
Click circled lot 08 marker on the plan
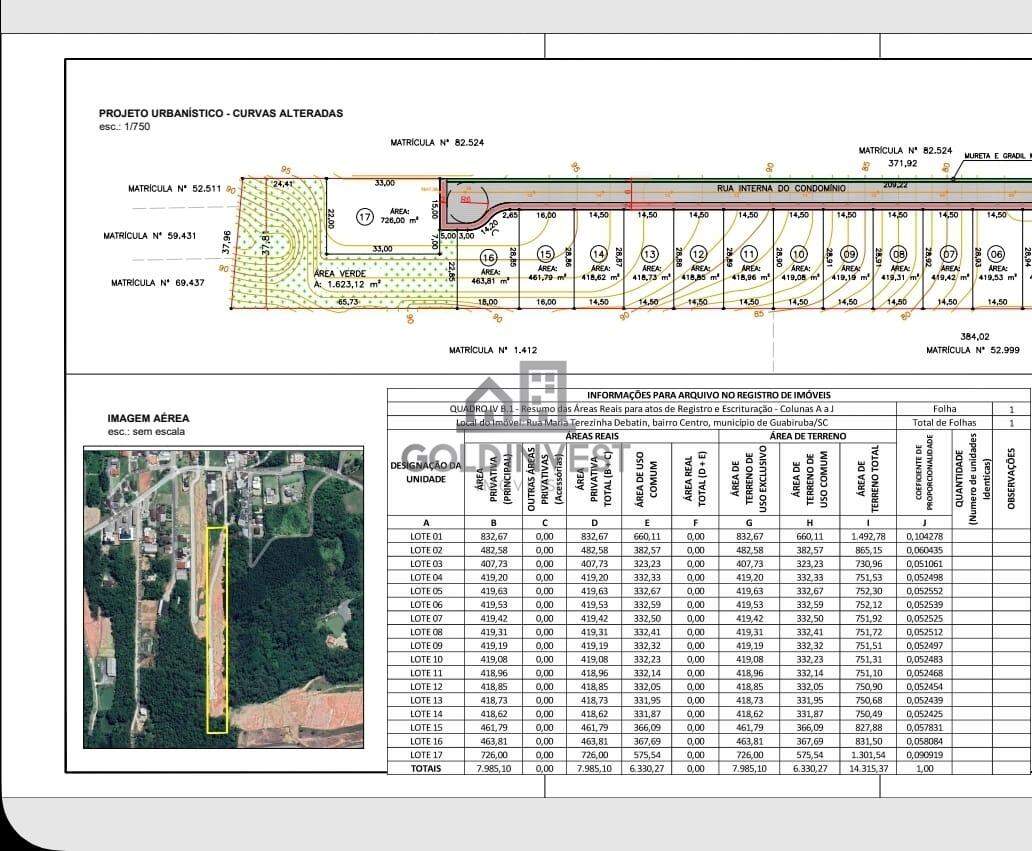click(898, 254)
